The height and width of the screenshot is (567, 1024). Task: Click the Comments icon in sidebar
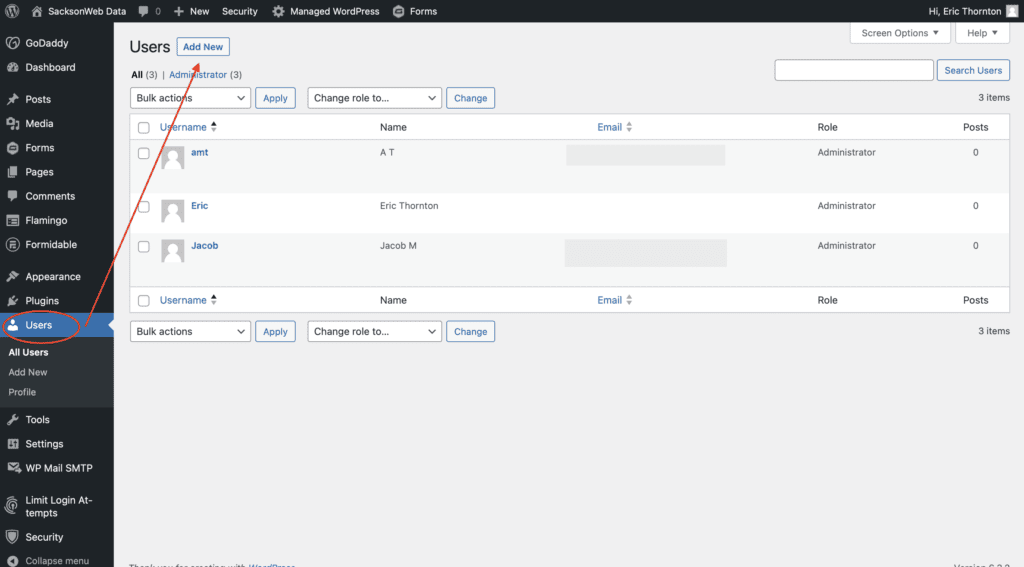[x=12, y=196]
